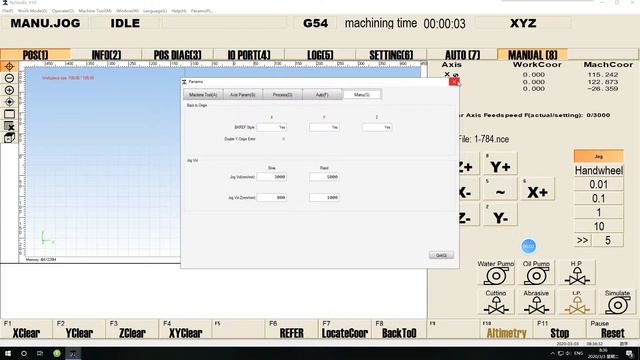Select the crosshair center-view tool
Screen dimensions: 640x360
[x=9, y=66]
